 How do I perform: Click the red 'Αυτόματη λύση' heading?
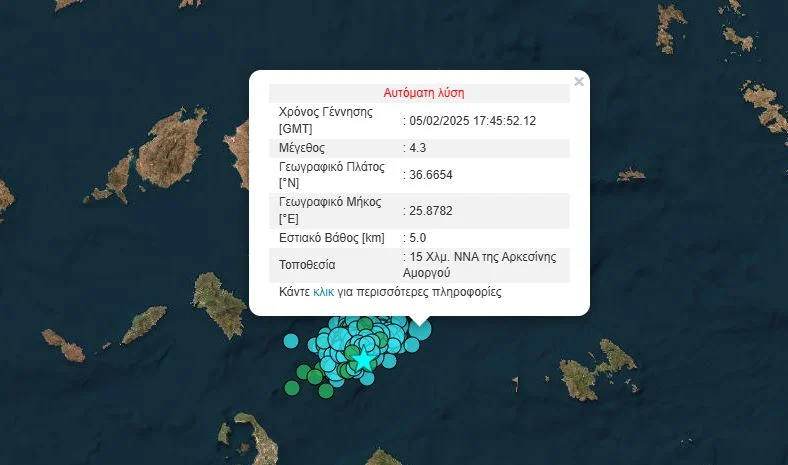pyautogui.click(x=424, y=93)
